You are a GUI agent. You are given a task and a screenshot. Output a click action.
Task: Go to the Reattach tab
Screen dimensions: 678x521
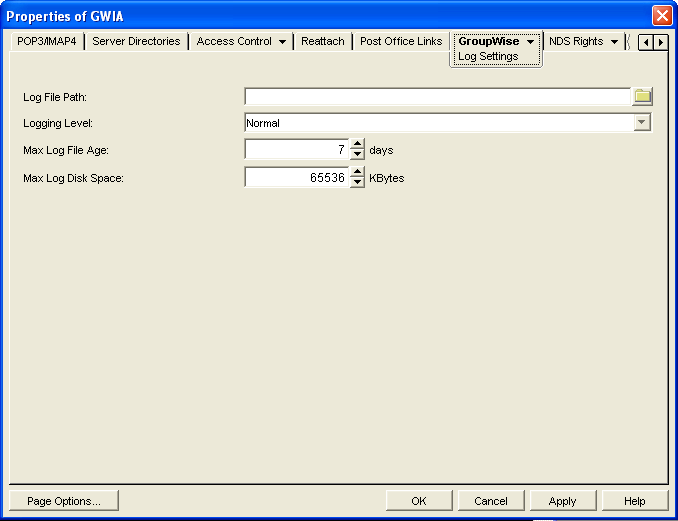pyautogui.click(x=323, y=41)
